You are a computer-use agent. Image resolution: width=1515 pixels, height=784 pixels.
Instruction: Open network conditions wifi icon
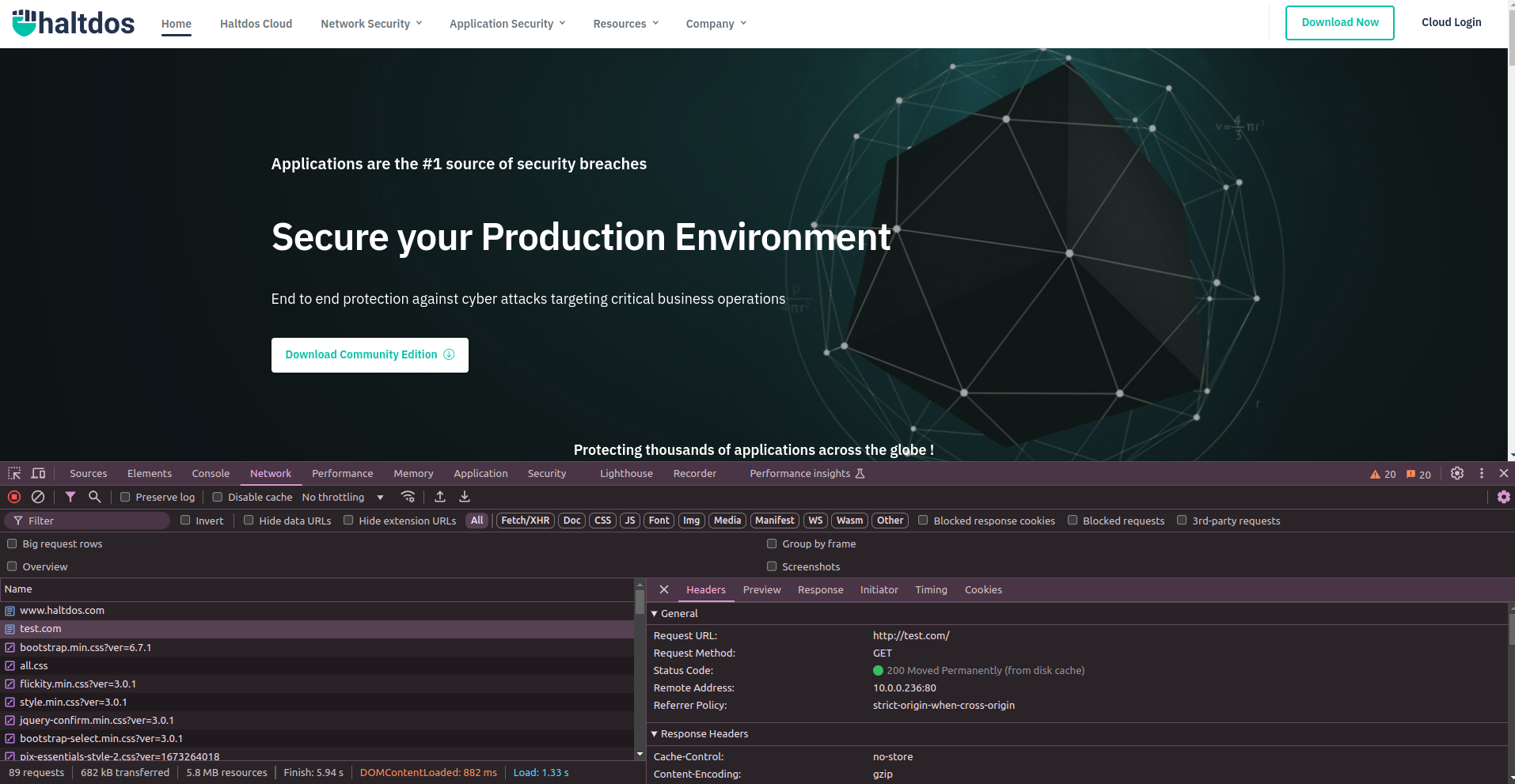point(408,497)
